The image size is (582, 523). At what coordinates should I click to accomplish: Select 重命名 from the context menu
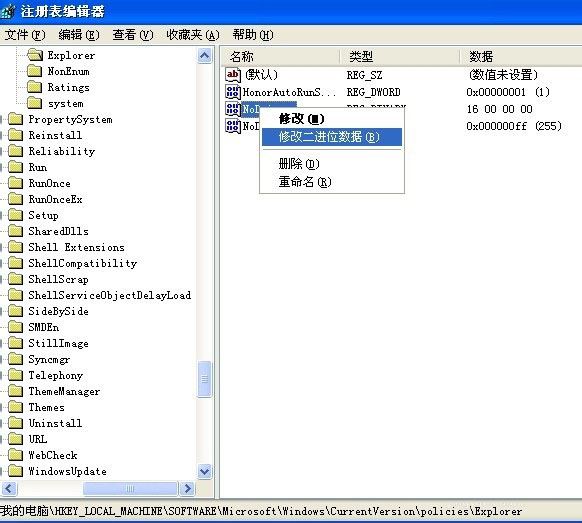click(305, 182)
